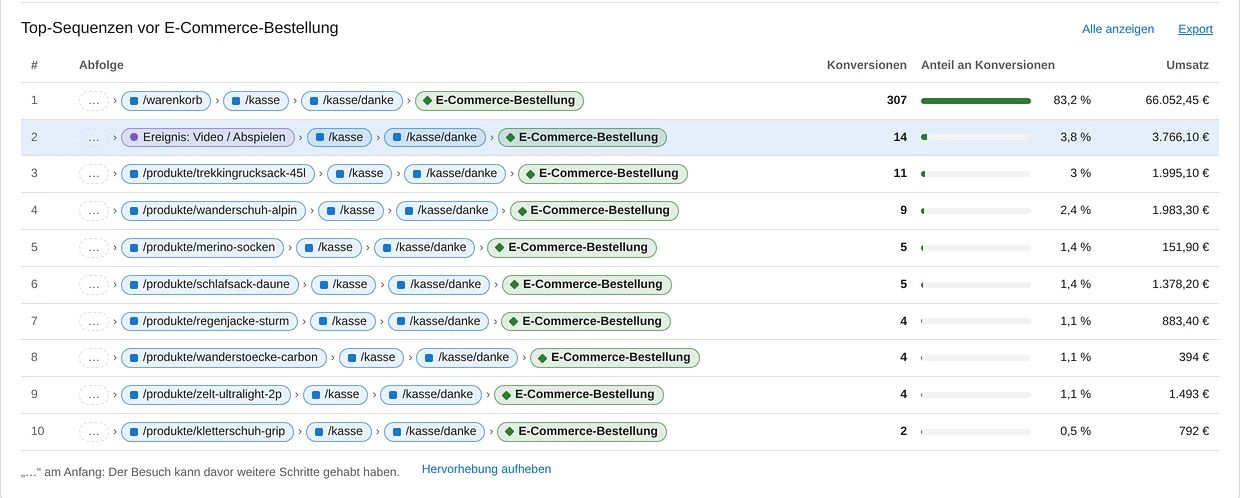
Task: Expand the ellipsis chip in the wanderstoecke-carbon row
Action: coord(94,357)
